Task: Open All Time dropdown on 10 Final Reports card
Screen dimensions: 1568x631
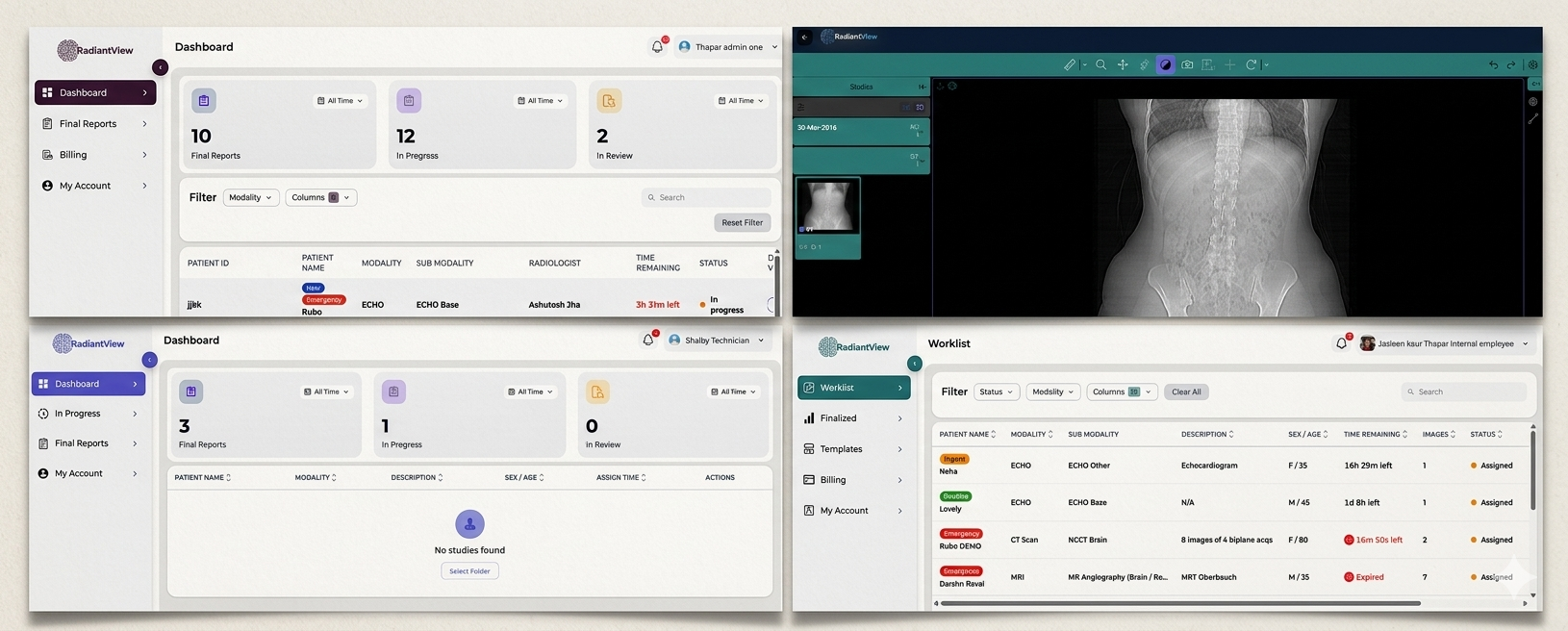Action: pyautogui.click(x=340, y=101)
